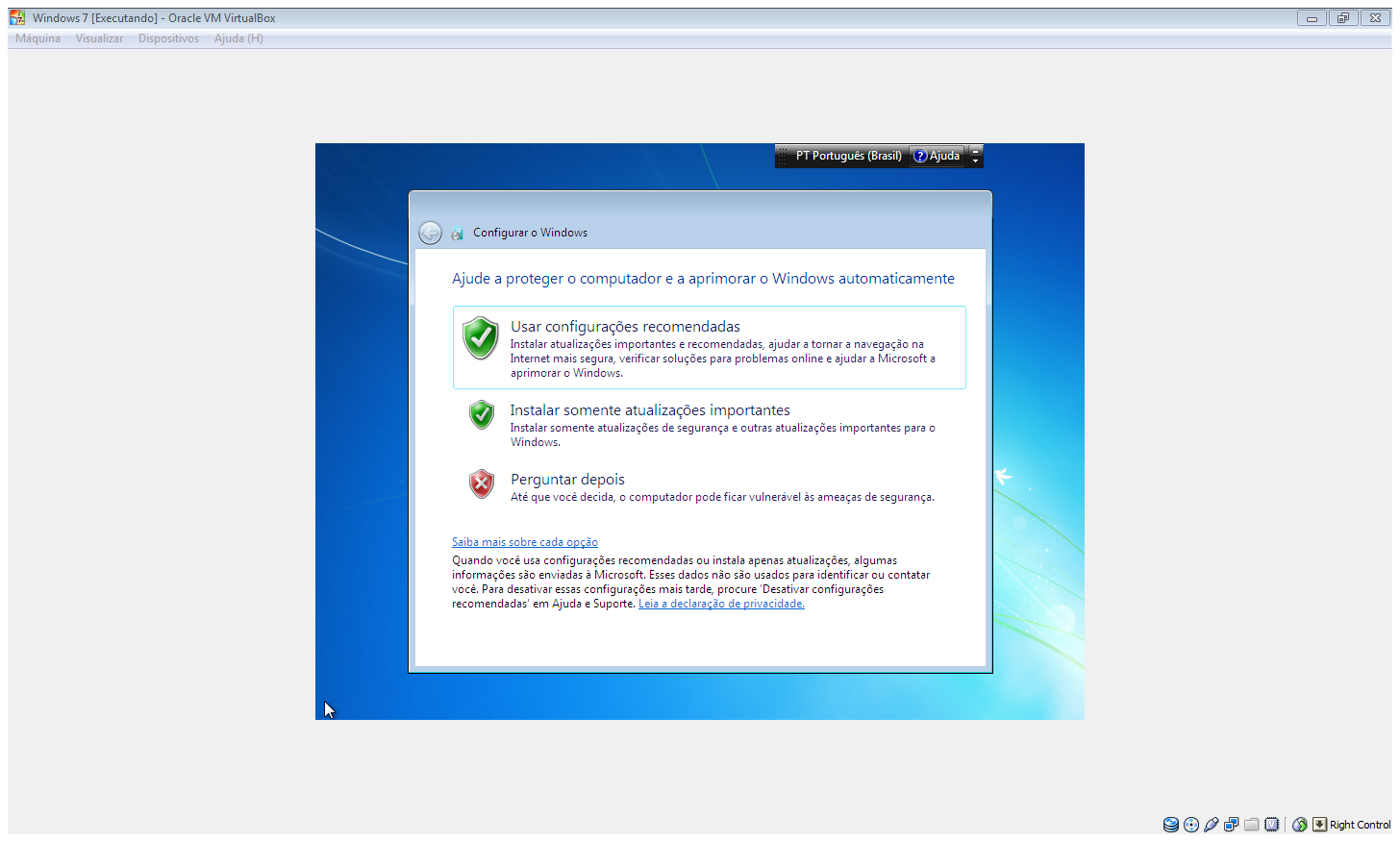Click the USB devices status icon

coord(1212,825)
